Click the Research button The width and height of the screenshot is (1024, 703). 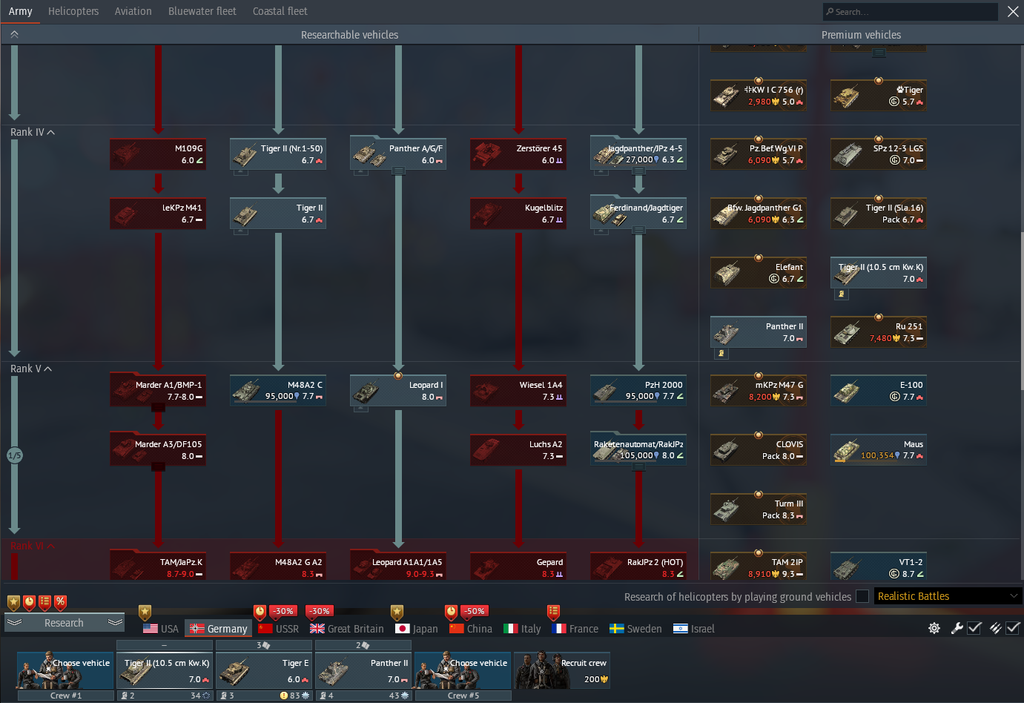[x=64, y=623]
